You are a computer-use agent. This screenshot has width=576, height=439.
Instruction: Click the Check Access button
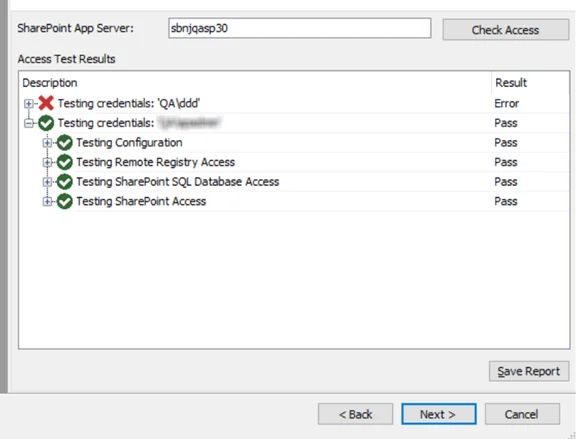(505, 30)
